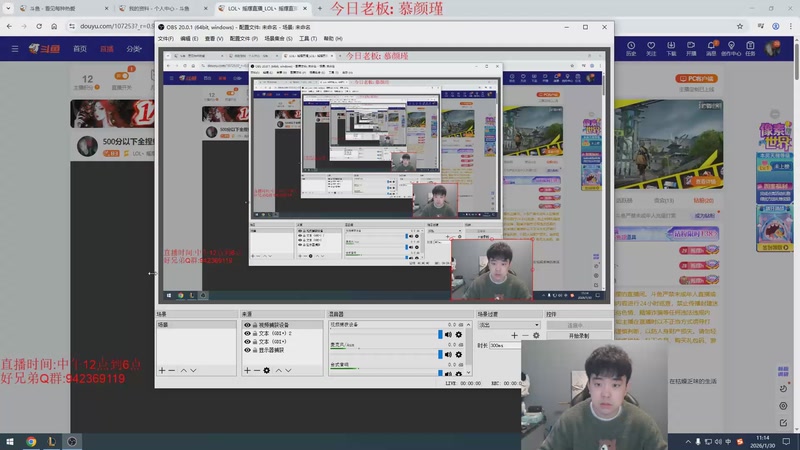This screenshot has width=800, height=450.
Task: Remove the selected scene with the minus icon
Action: coord(171,370)
